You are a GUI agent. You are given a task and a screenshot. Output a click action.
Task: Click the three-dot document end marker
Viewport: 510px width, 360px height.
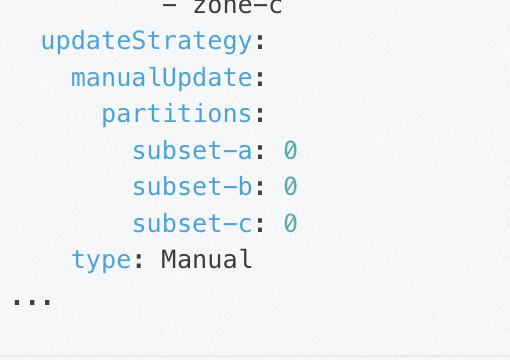32,302
